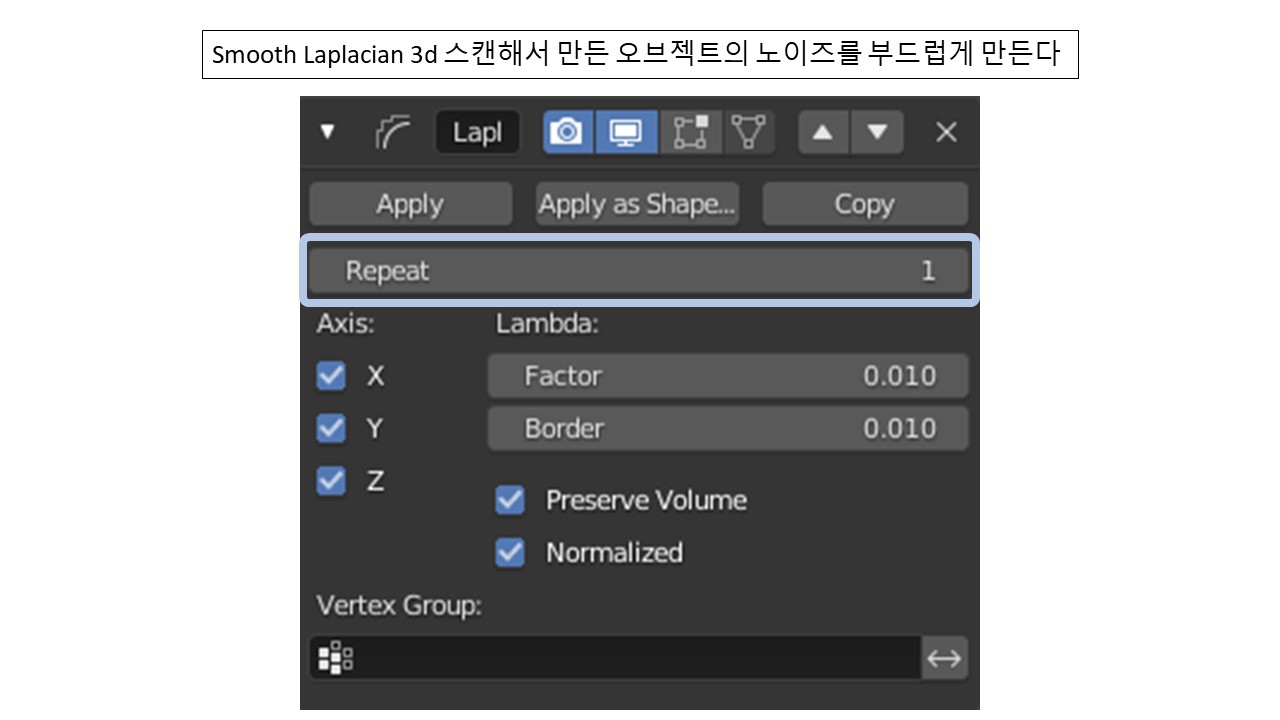Uncheck Preserve Volume
This screenshot has height=720, width=1280.
coord(510,500)
